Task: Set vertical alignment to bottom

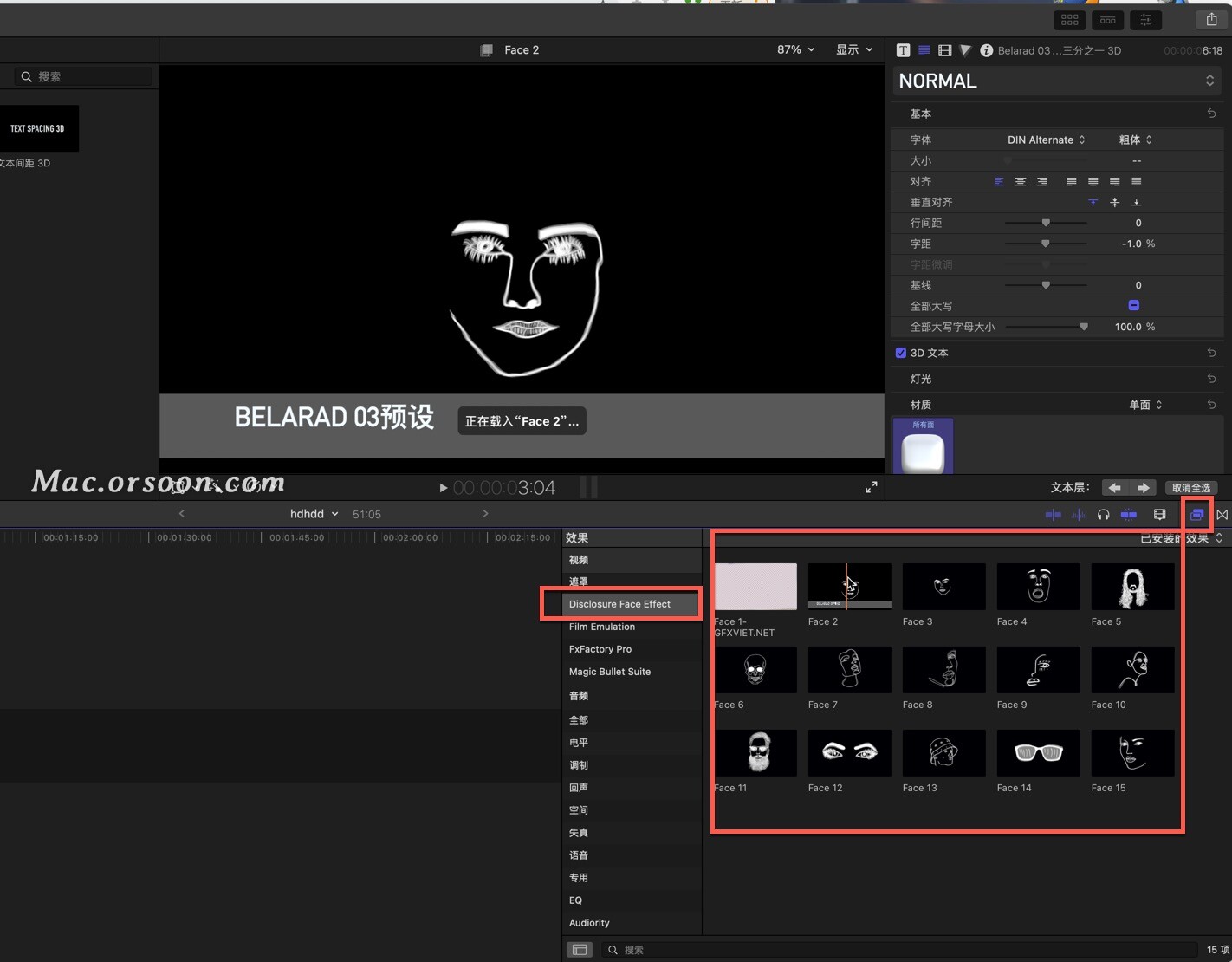Action: click(x=1137, y=202)
